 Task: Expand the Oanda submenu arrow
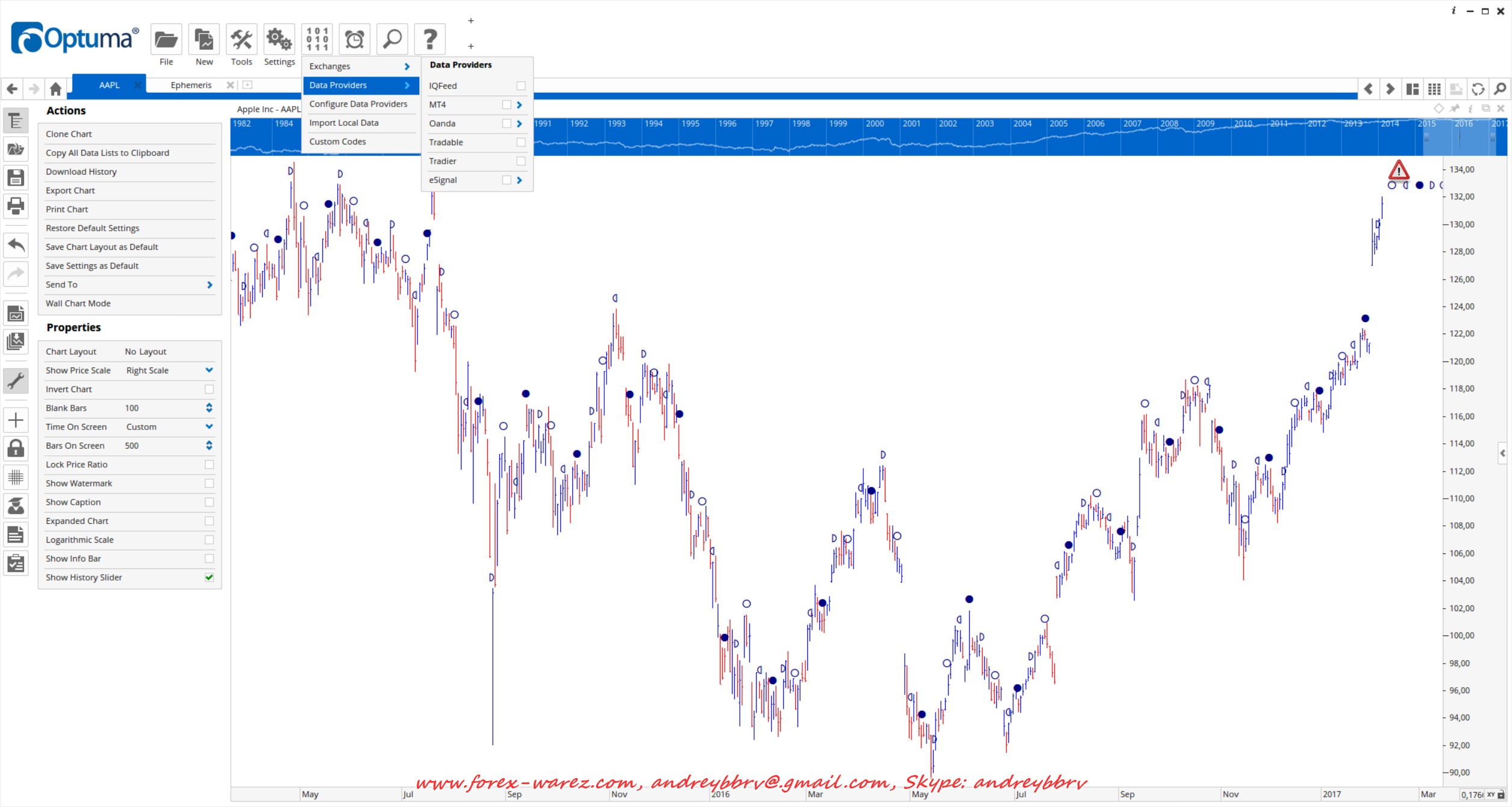pos(519,123)
